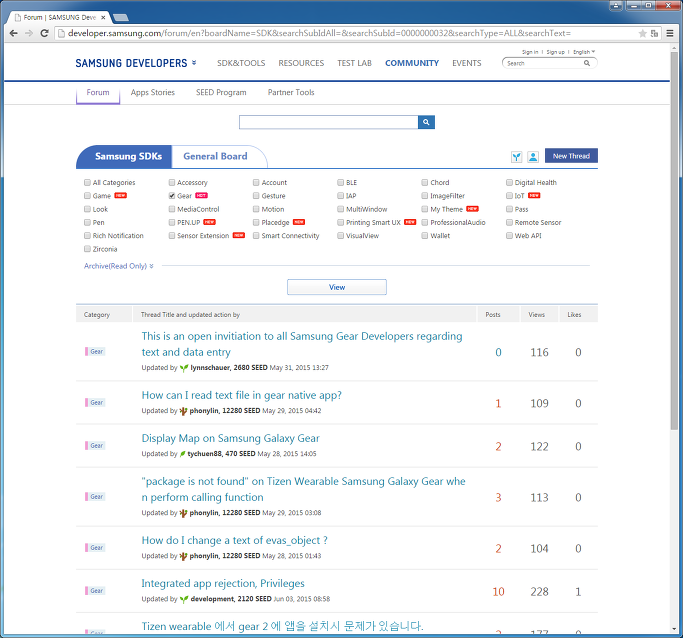Click the scrollbar down arrow
The width and height of the screenshot is (683, 638).
[x=674, y=630]
